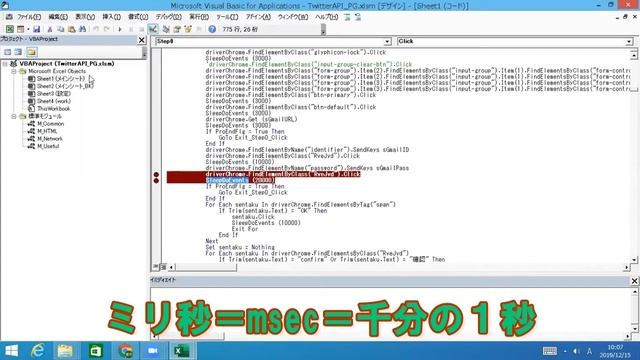Close the Immediate (イミディエイト) window
Image resolution: width=640 pixels, height=360 pixels.
634,281
